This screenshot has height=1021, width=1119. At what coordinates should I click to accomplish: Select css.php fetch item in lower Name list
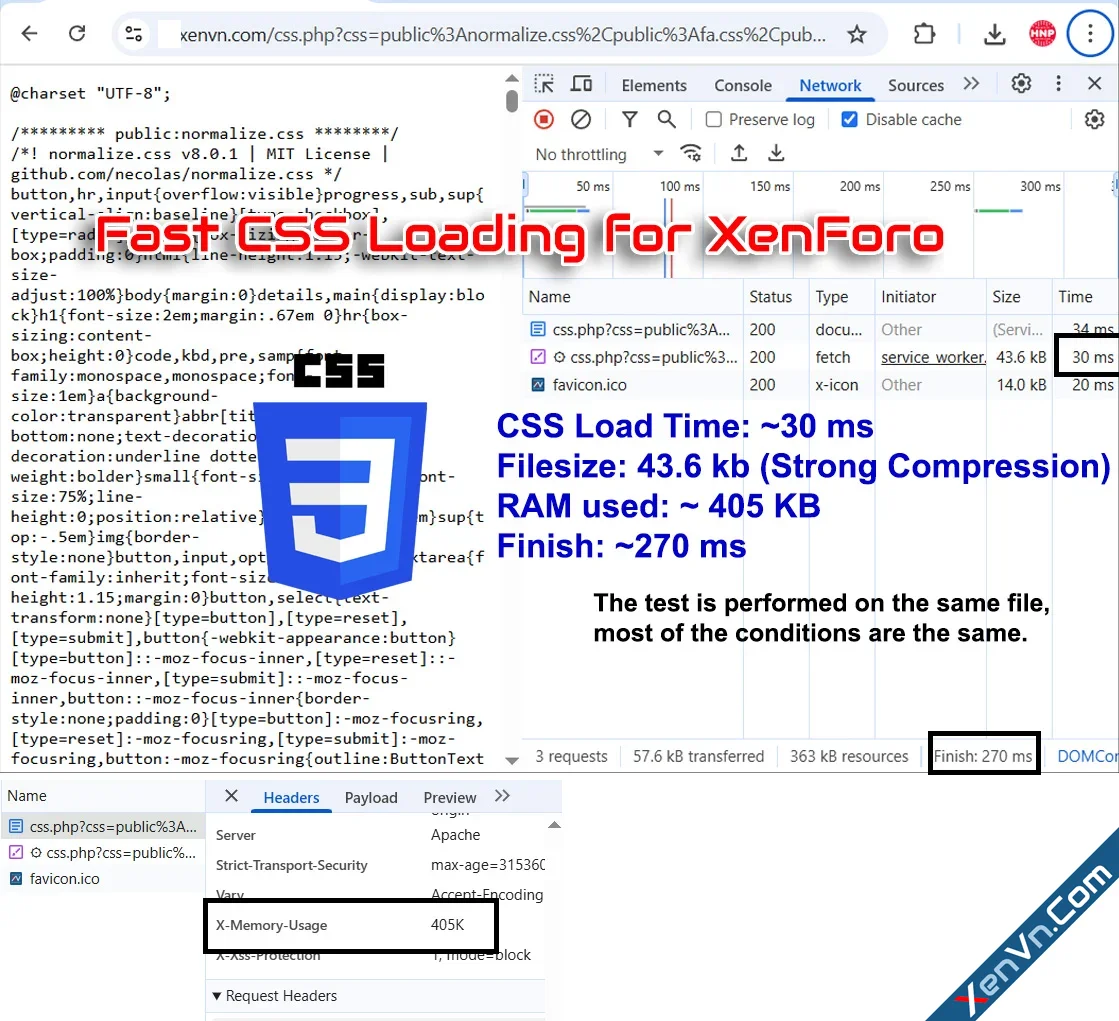[x=103, y=853]
